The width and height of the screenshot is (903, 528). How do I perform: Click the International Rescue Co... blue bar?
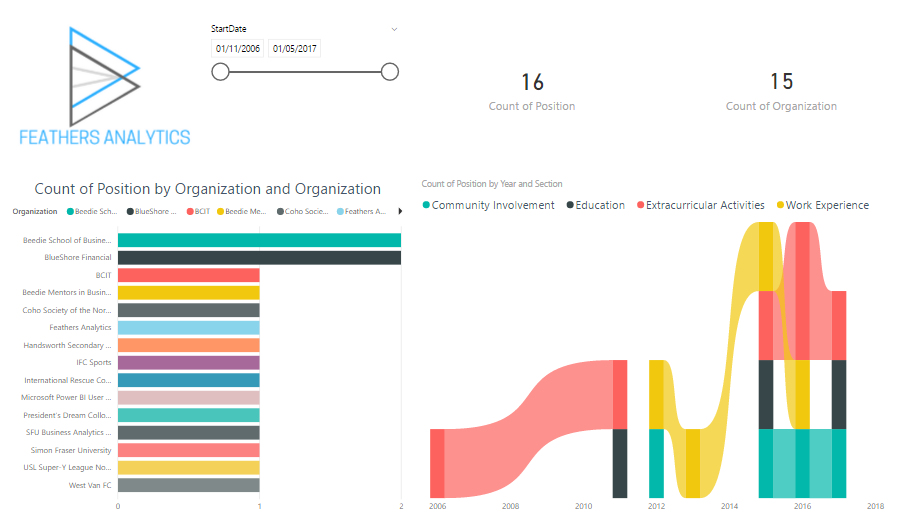click(188, 380)
